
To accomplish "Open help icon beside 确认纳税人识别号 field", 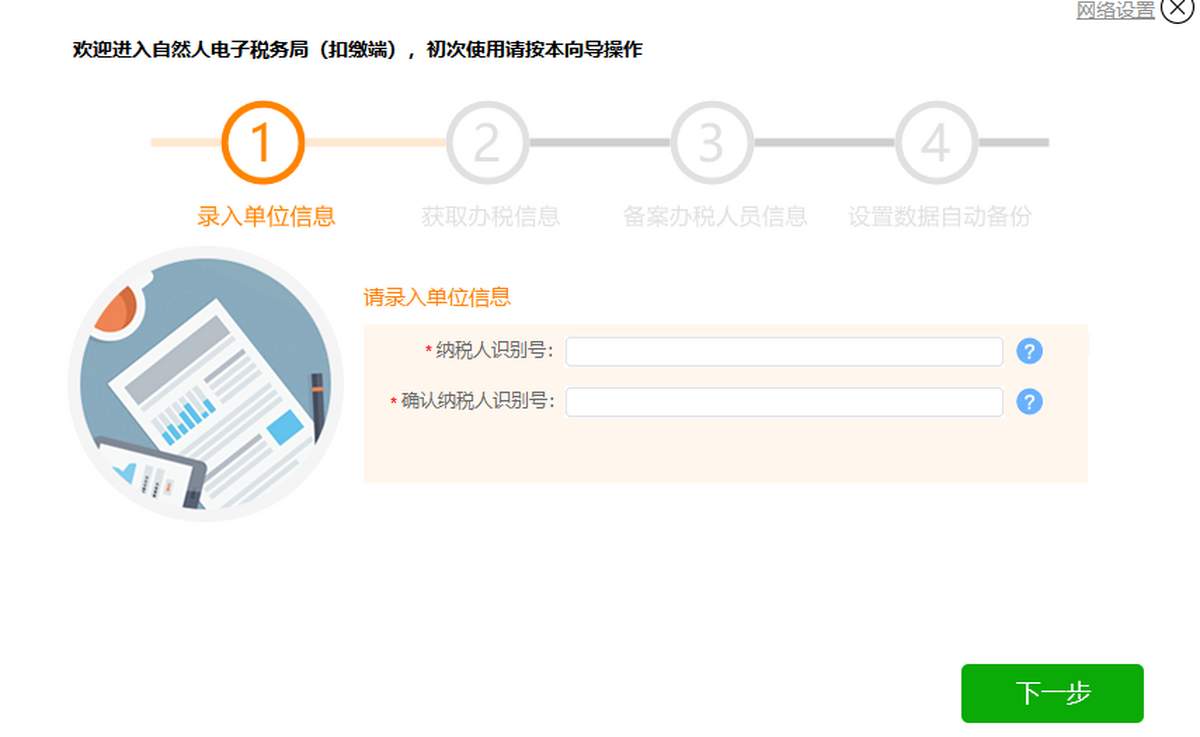I will 1029,402.
